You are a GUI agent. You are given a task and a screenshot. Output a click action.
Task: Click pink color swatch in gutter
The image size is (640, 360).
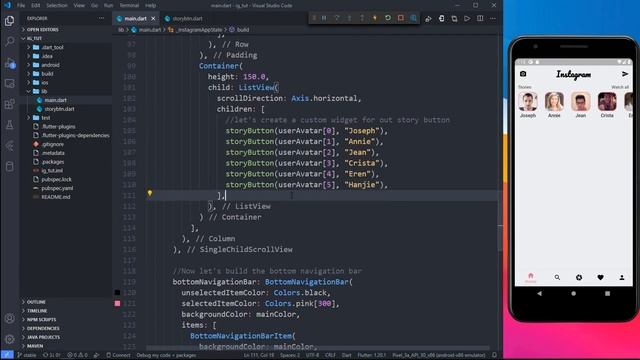coord(117,303)
